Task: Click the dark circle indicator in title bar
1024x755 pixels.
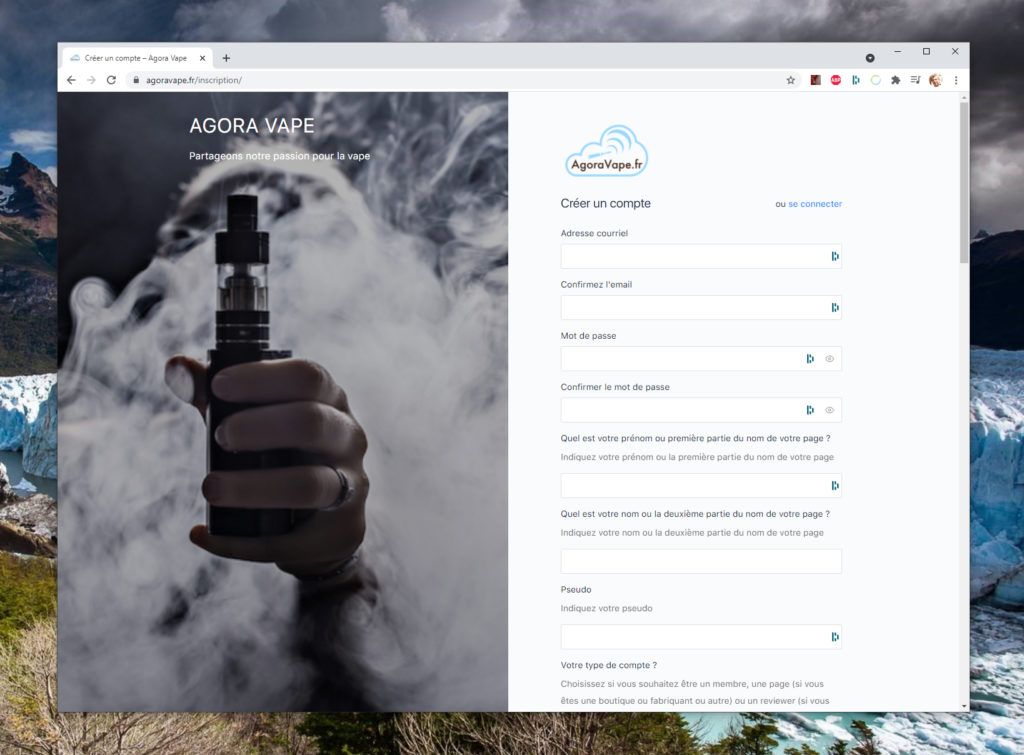Action: pos(870,58)
